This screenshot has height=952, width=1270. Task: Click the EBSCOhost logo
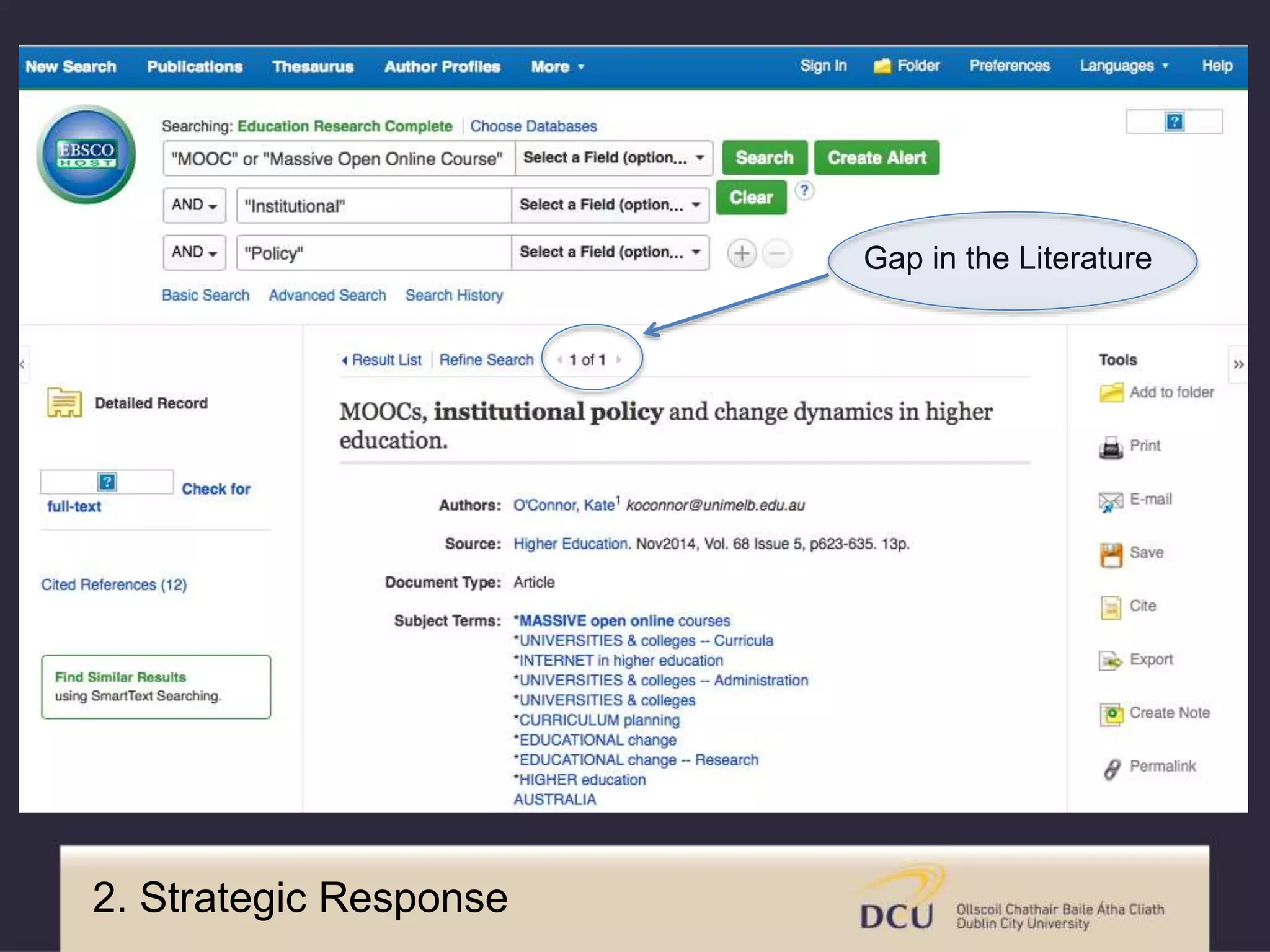[86, 154]
